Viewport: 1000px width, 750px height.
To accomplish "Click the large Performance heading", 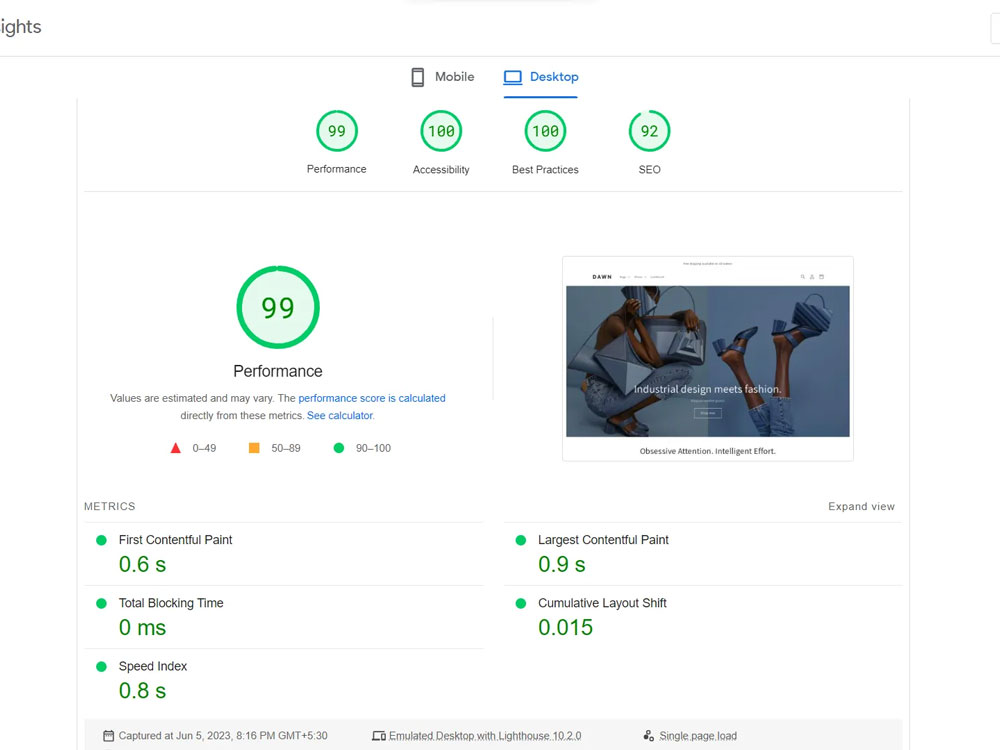I will tap(278, 371).
